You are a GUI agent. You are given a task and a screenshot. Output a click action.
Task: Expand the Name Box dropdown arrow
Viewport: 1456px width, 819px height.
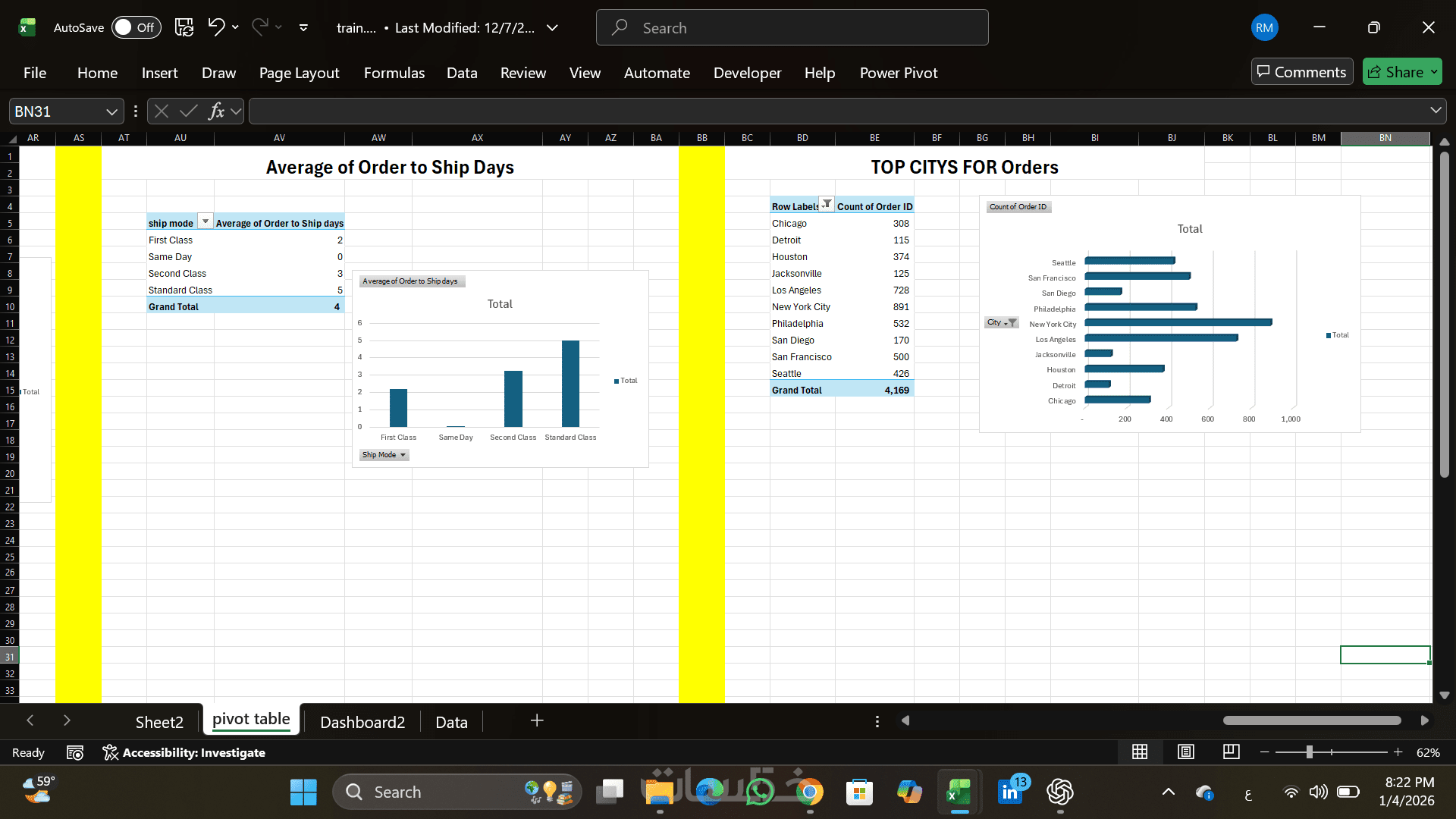point(111,111)
